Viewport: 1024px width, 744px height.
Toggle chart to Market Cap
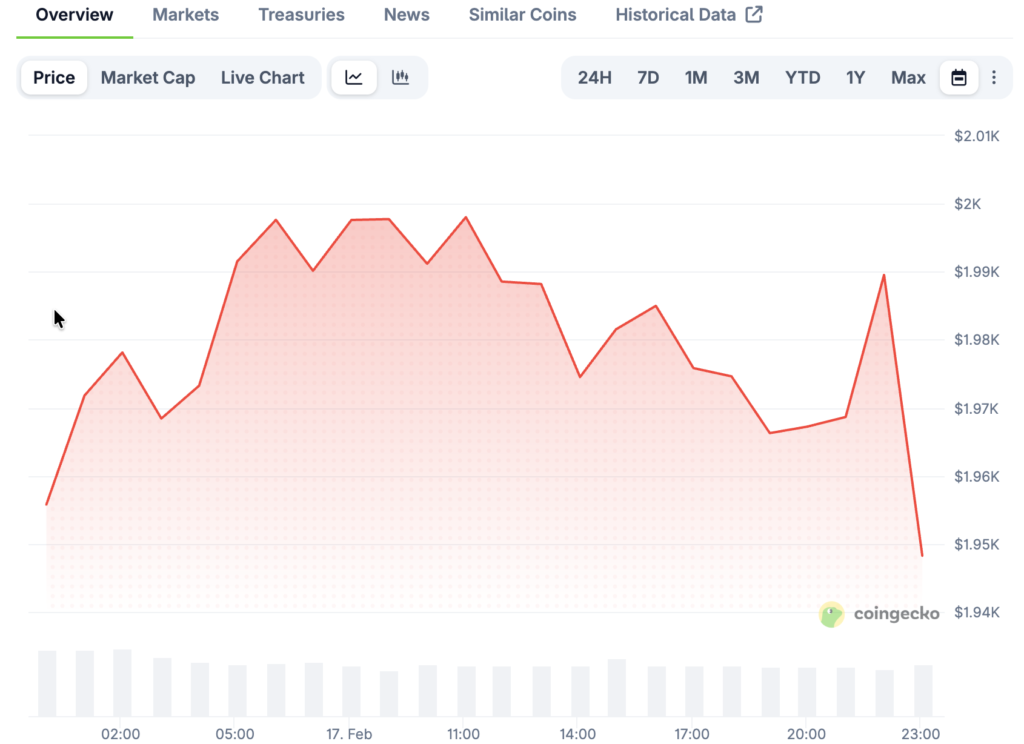148,78
